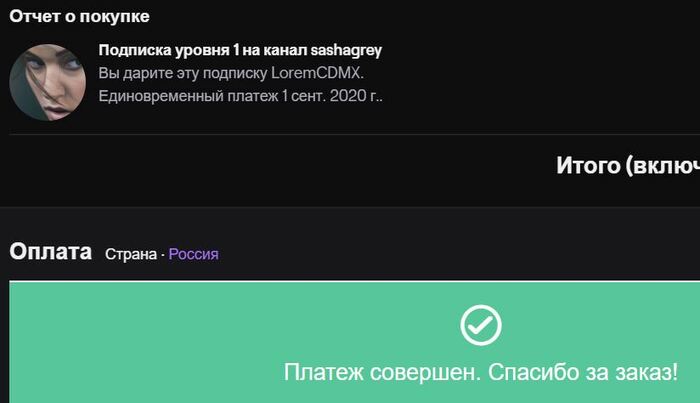Click the Отчет о покупке heading
The height and width of the screenshot is (403, 700).
(79, 17)
